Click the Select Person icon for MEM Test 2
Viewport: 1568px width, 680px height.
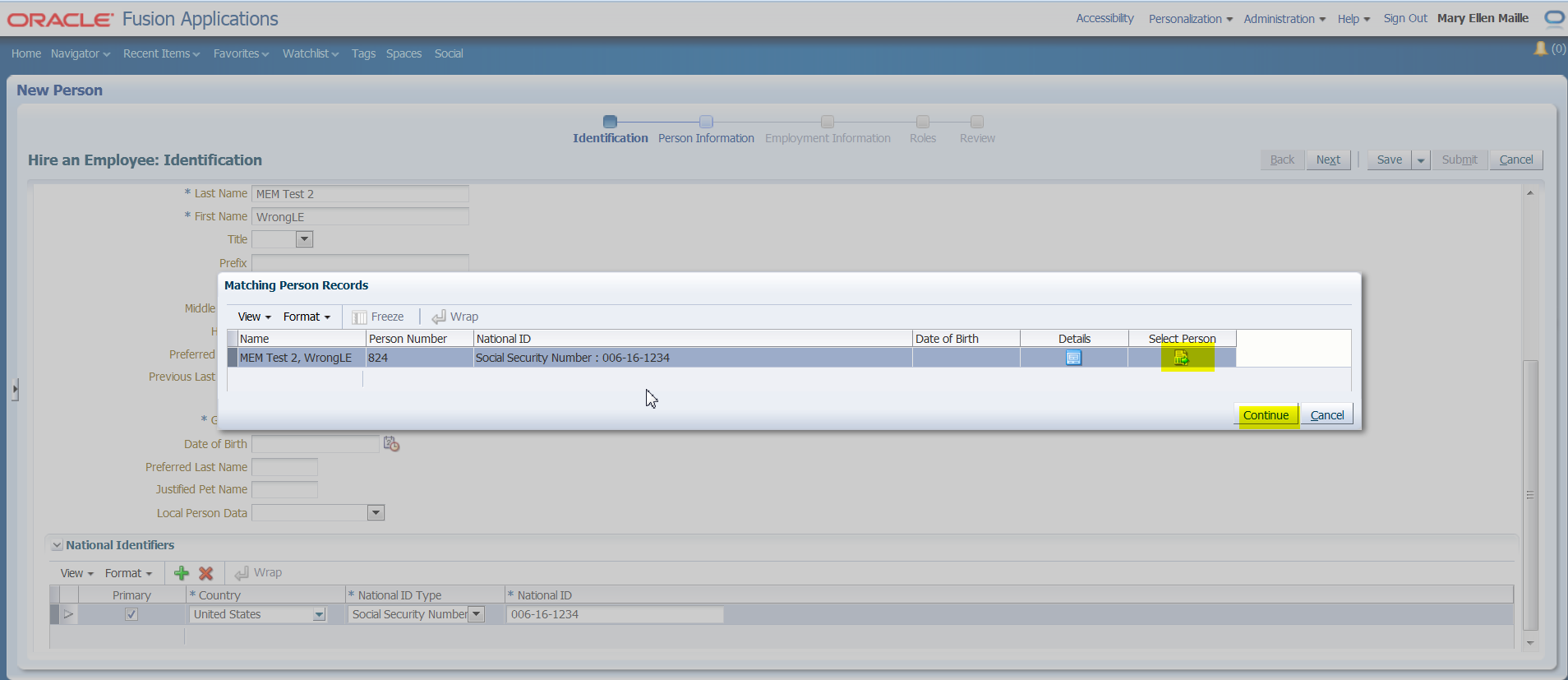[x=1181, y=358]
